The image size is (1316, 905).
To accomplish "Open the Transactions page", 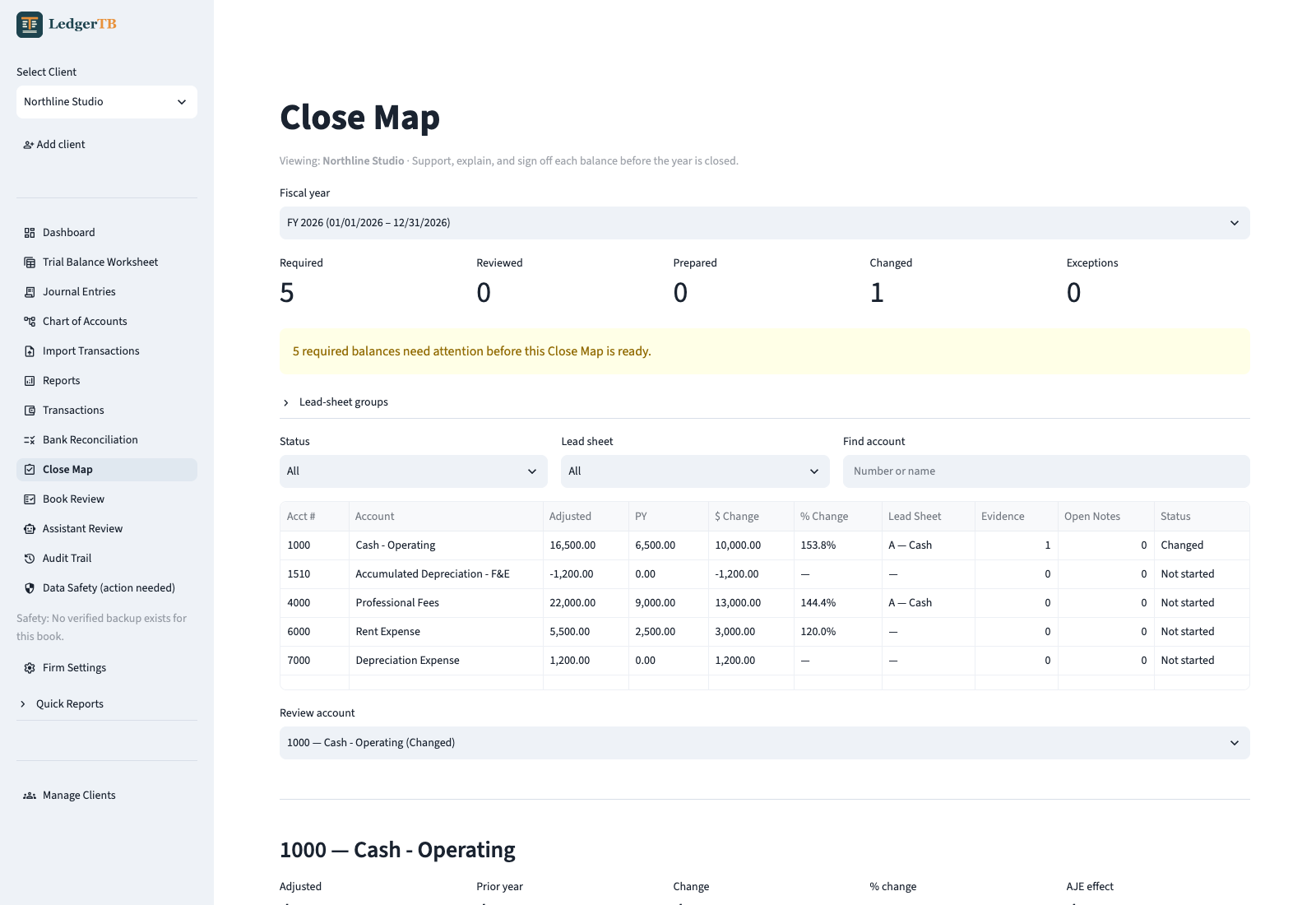I will click(x=107, y=411).
